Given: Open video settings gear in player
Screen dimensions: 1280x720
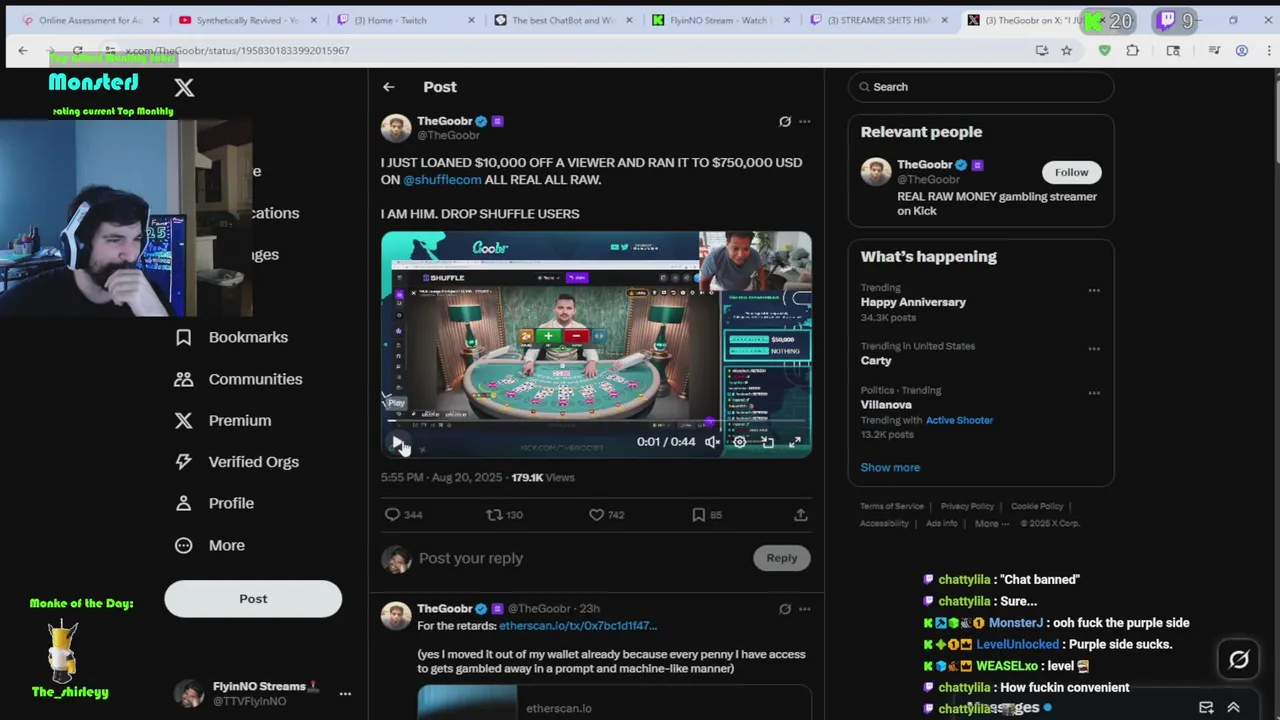Looking at the screenshot, I should (x=740, y=441).
